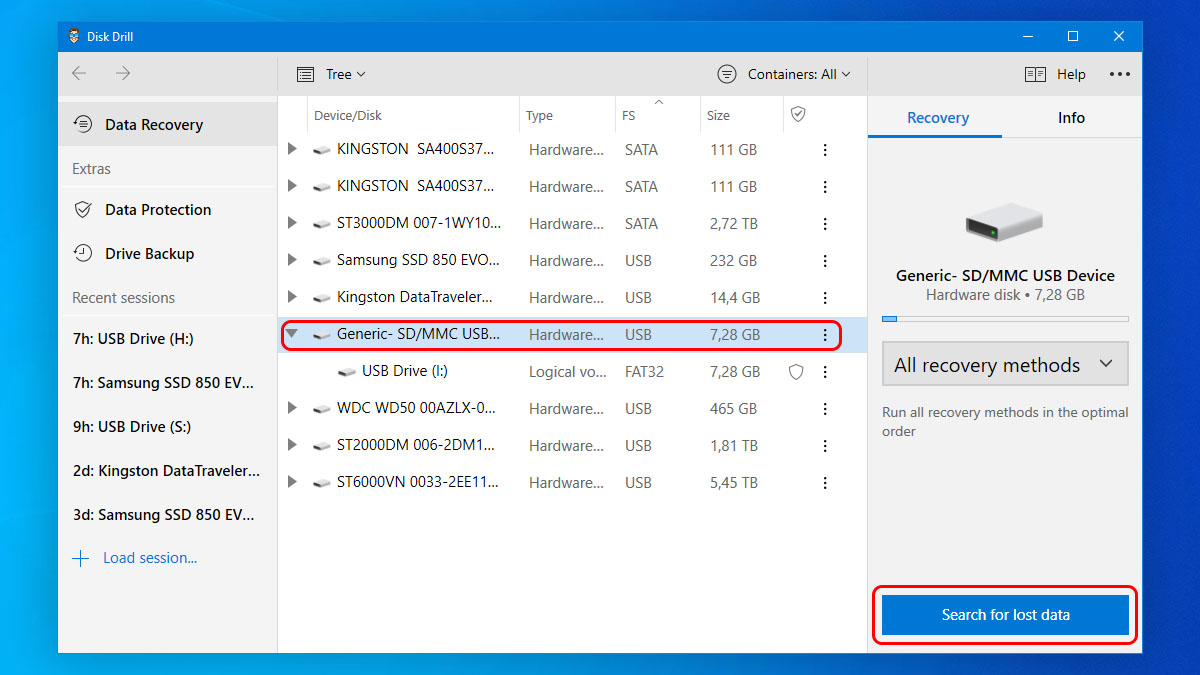Open the Tree view mode dropdown
The width and height of the screenshot is (1200, 675).
(331, 74)
